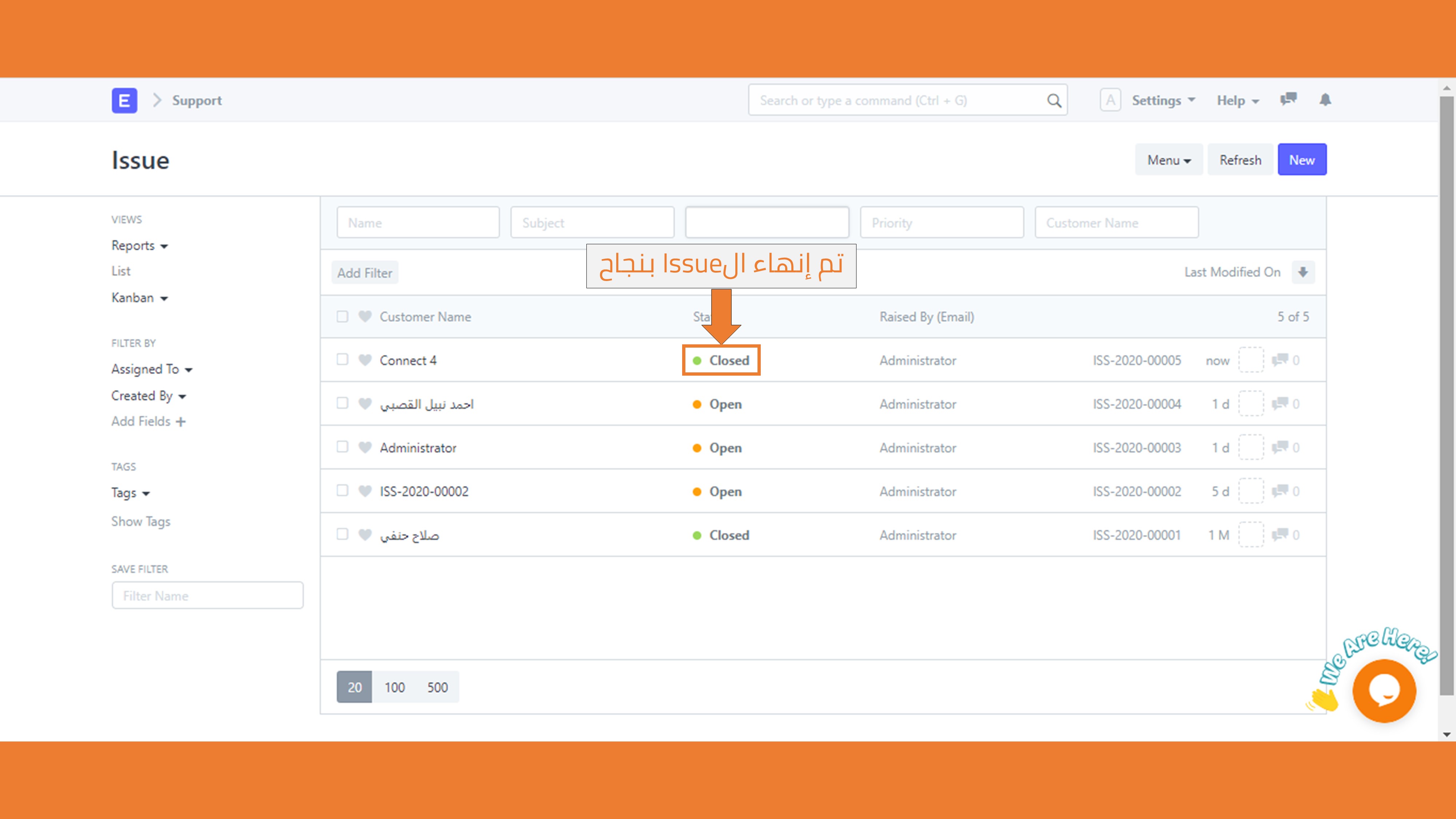Open the chat messages icon in navbar
Viewport: 1456px width, 819px height.
(1288, 99)
